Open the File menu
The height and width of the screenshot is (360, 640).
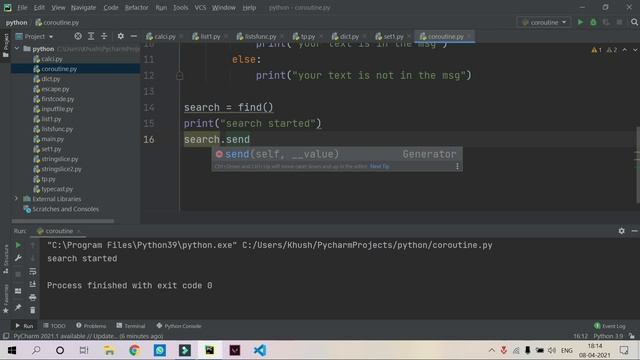pos(22,7)
